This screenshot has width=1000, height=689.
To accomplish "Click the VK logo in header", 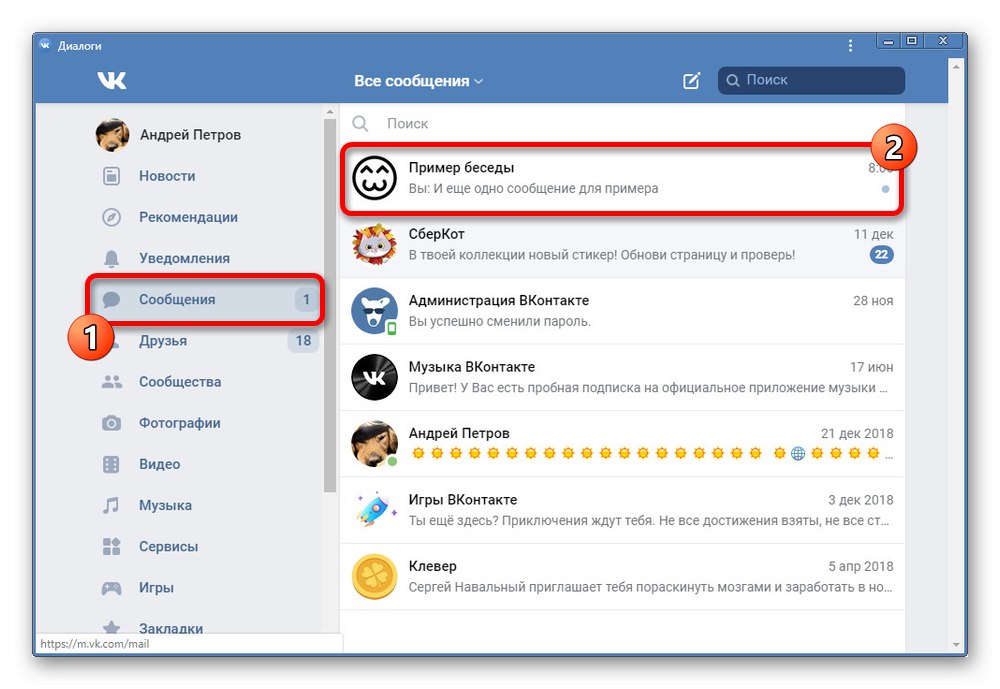I will pyautogui.click(x=112, y=80).
